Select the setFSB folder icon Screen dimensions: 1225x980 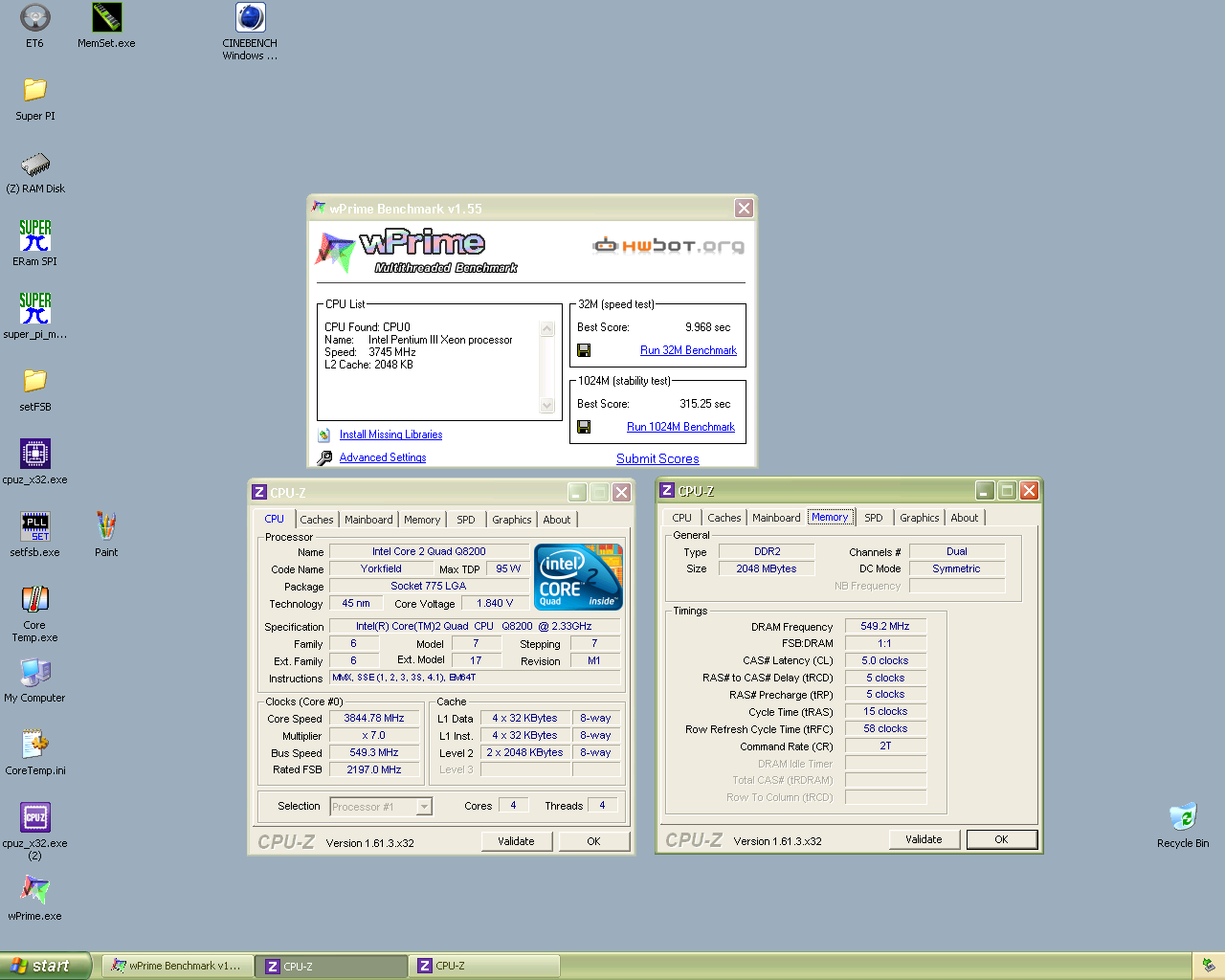click(x=35, y=390)
